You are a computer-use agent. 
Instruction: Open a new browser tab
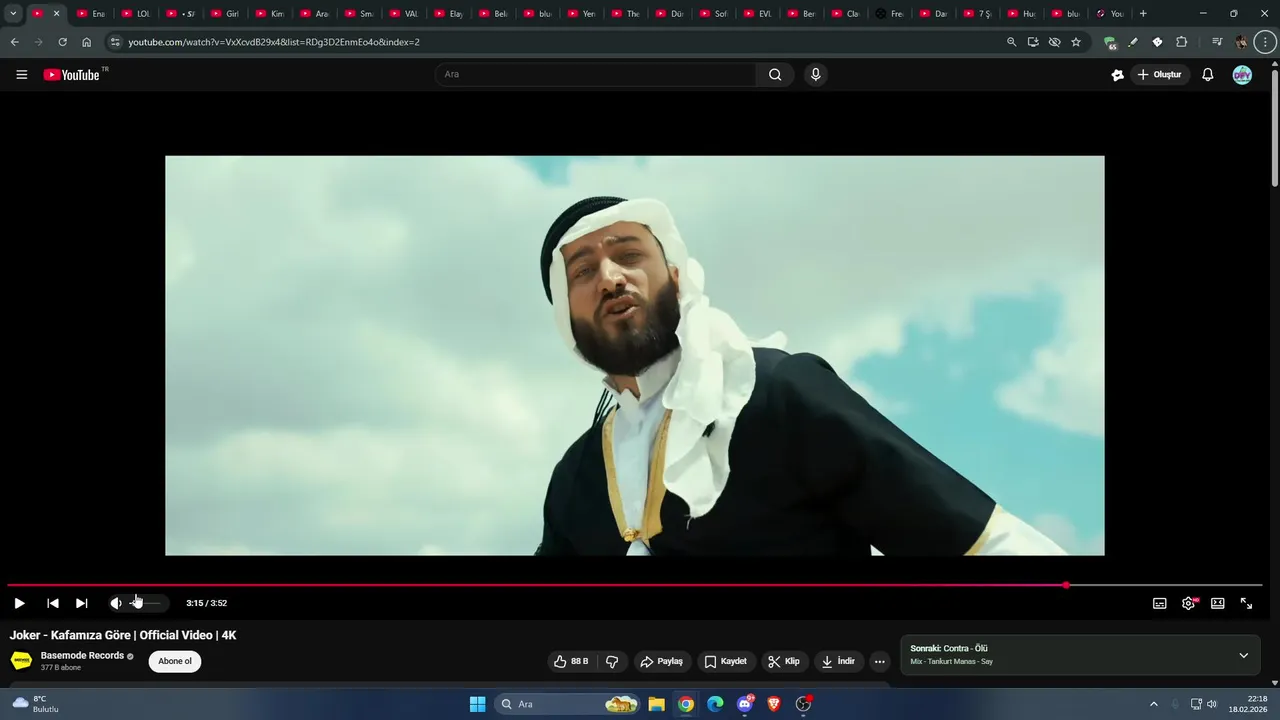click(1143, 14)
